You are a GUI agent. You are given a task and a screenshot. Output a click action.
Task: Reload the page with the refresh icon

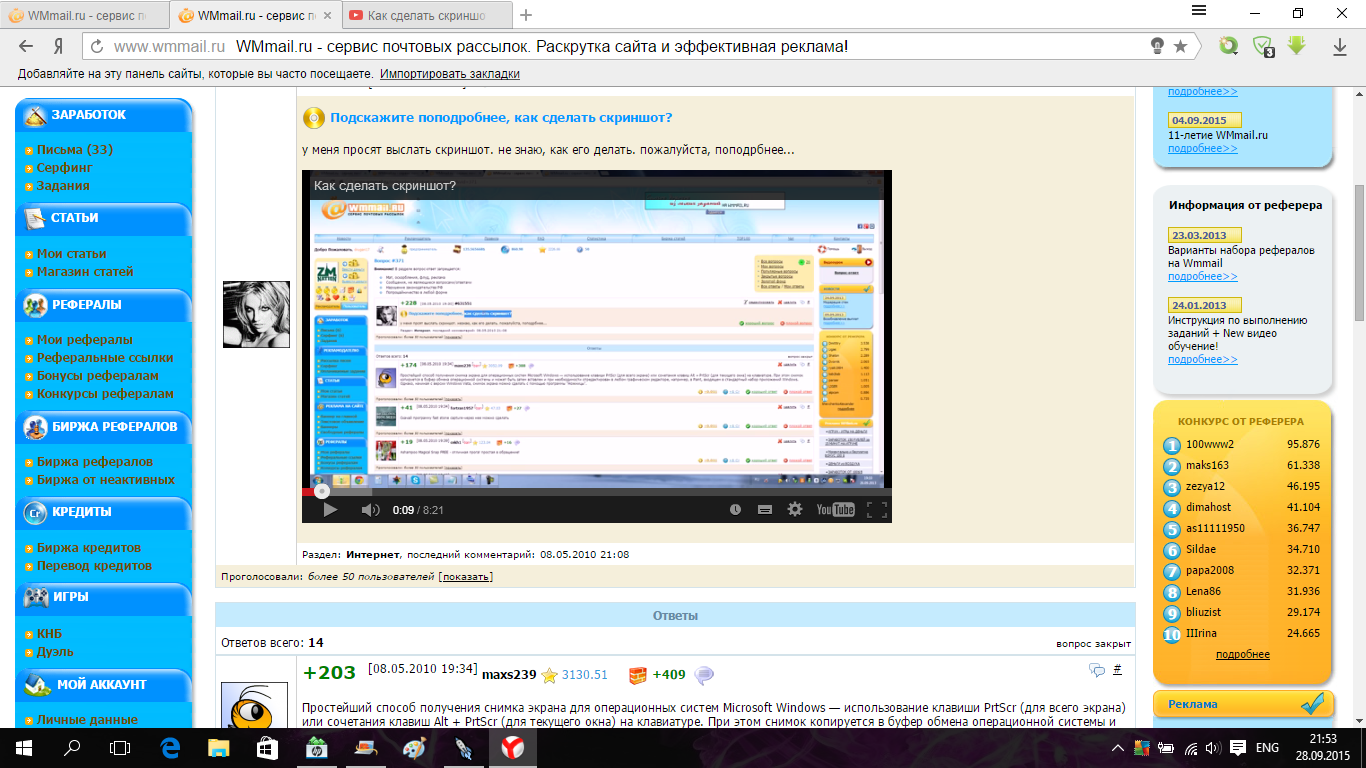point(97,46)
